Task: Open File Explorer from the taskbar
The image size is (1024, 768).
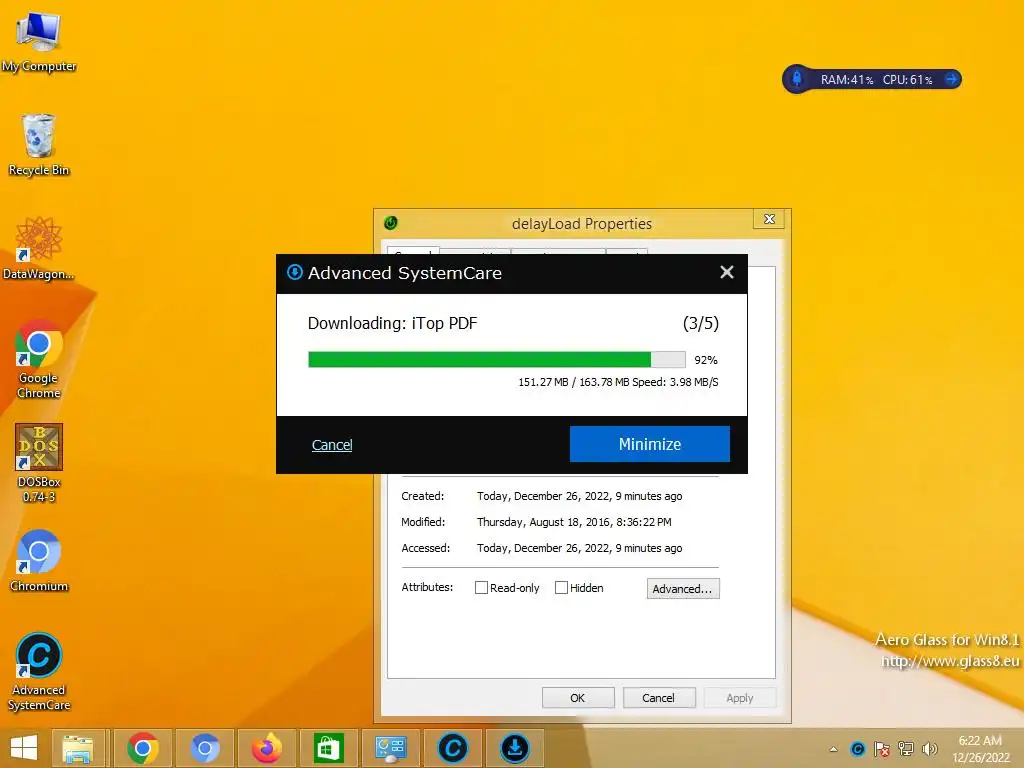Action: (x=78, y=748)
